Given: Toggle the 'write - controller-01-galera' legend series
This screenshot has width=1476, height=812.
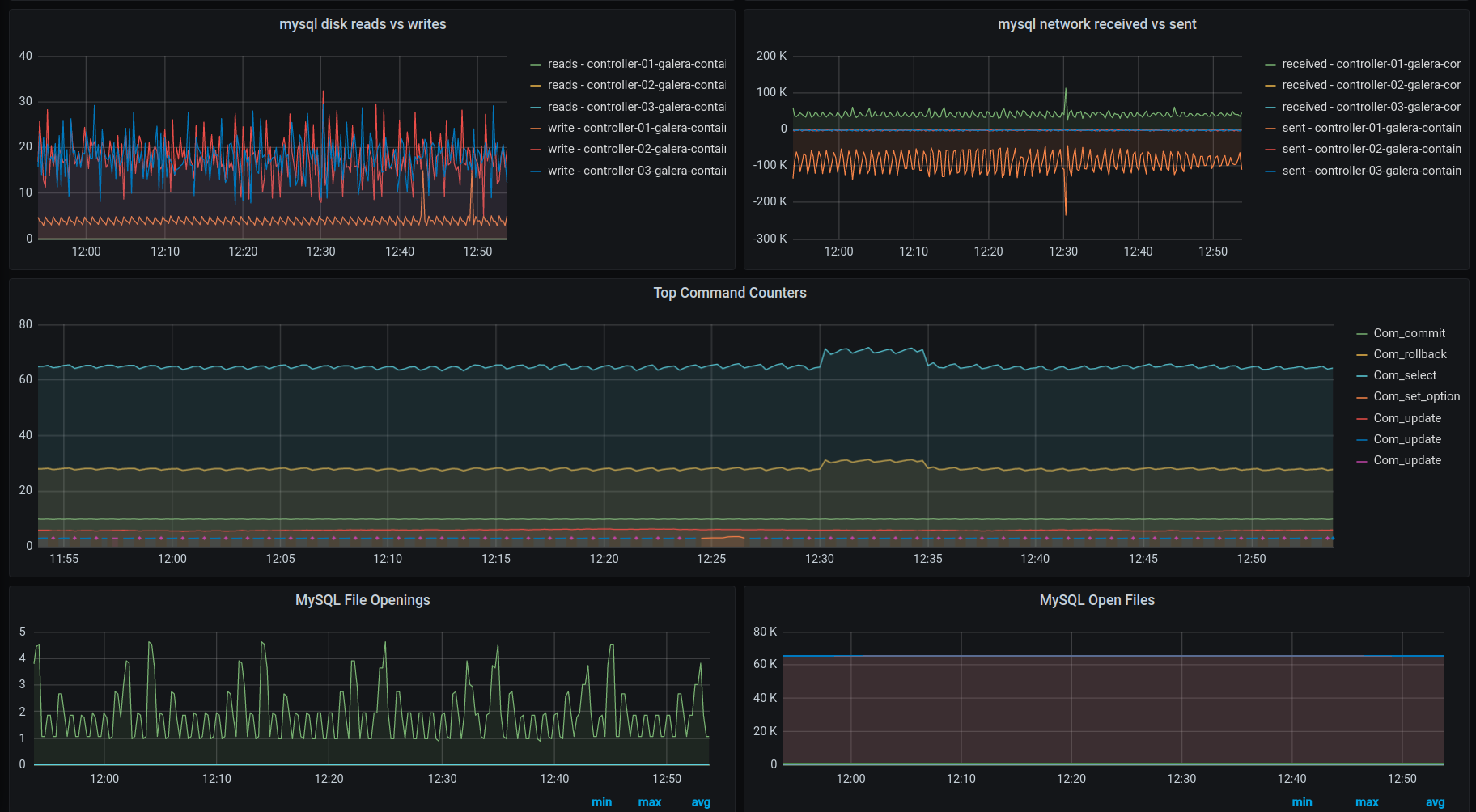Looking at the screenshot, I should (636, 128).
